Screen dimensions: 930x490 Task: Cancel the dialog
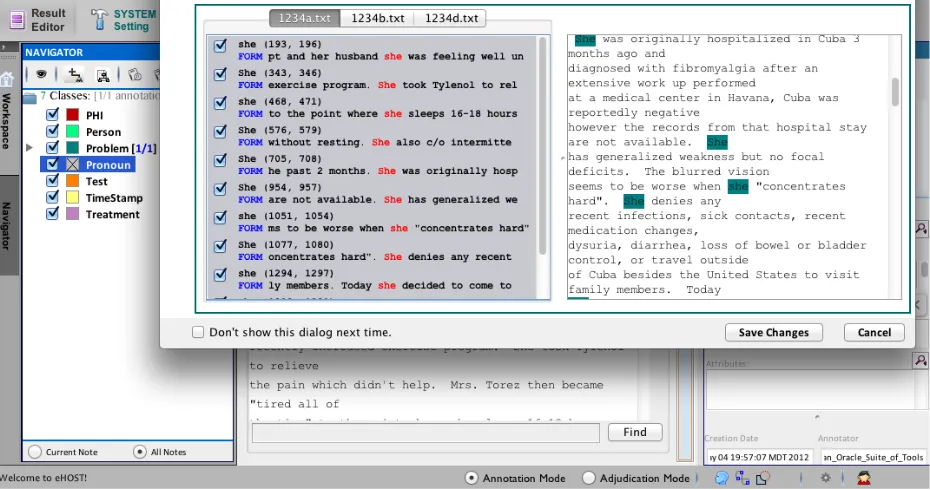click(x=874, y=332)
